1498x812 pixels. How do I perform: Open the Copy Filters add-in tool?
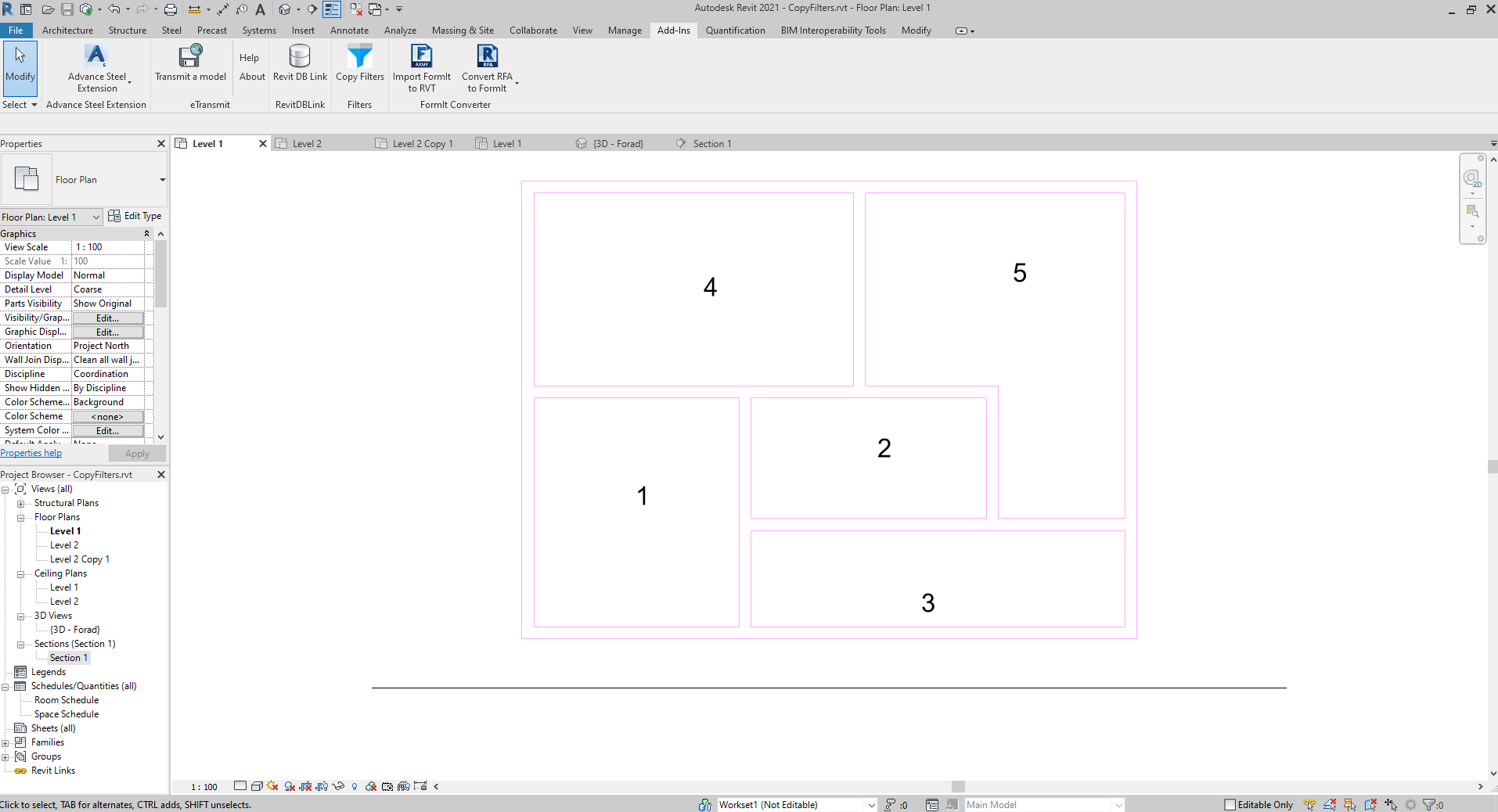(x=360, y=63)
